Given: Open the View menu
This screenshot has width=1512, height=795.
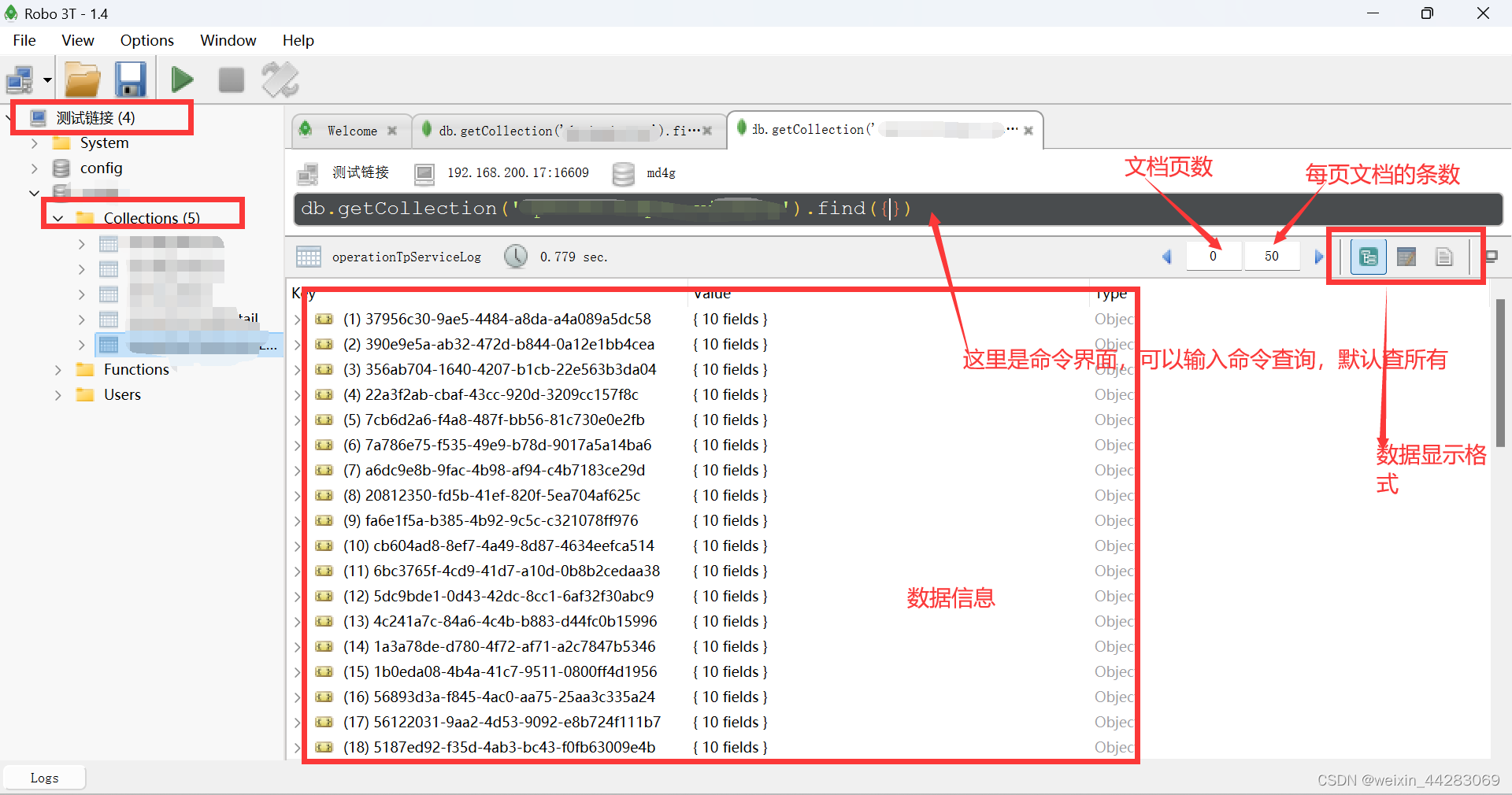Looking at the screenshot, I should click(78, 40).
